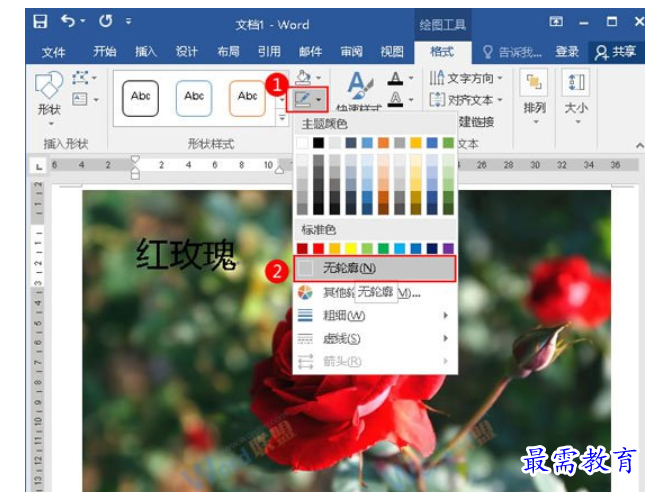This screenshot has height=492, width=645.
Task: Click the Shape Fill paint bucket icon
Action: click(304, 77)
